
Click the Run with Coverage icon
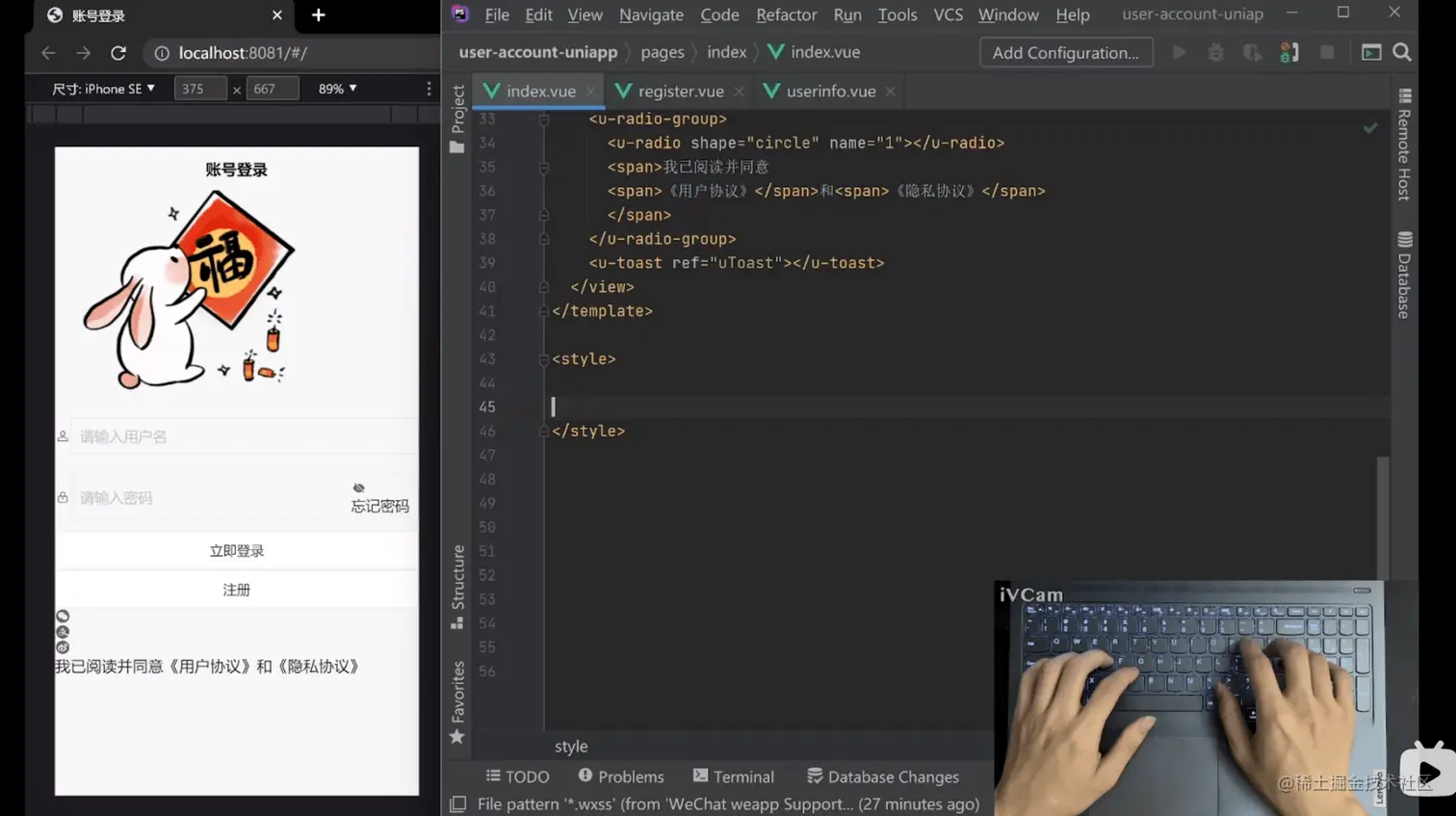tap(1252, 52)
